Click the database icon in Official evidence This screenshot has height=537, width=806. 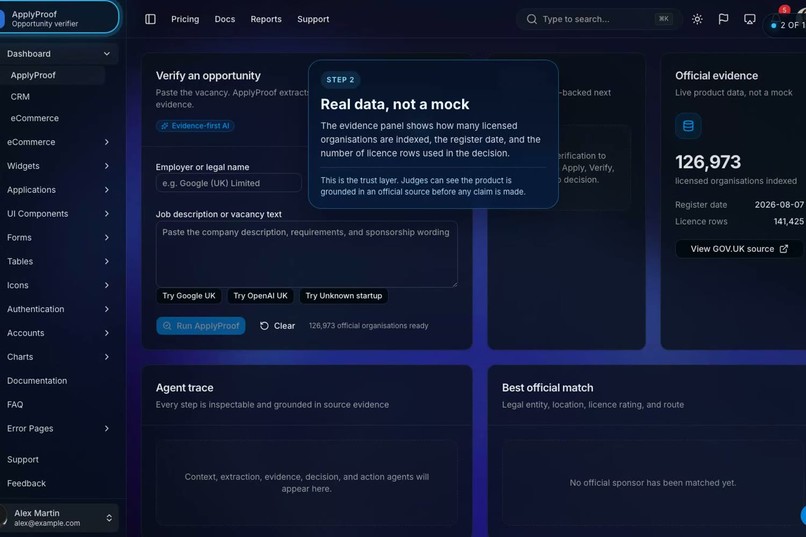click(688, 126)
